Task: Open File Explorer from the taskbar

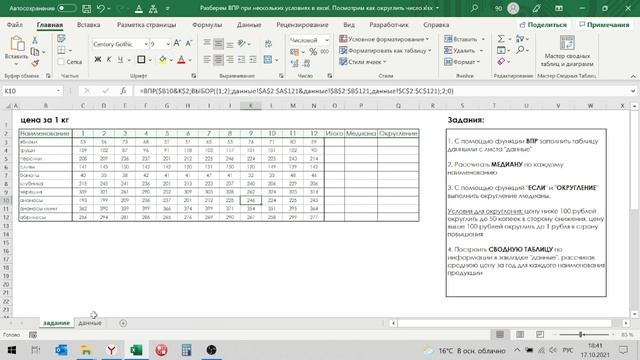Action: point(86,350)
